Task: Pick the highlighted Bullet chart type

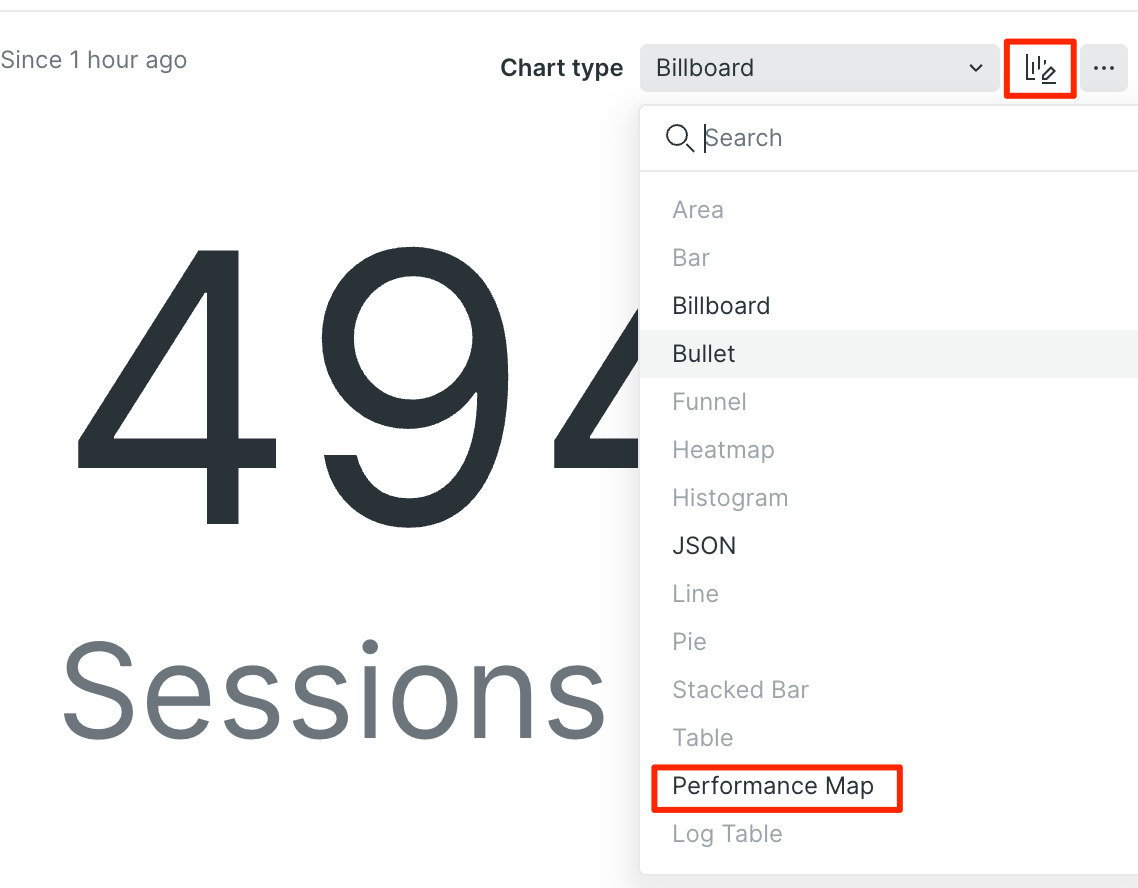Action: (x=888, y=354)
